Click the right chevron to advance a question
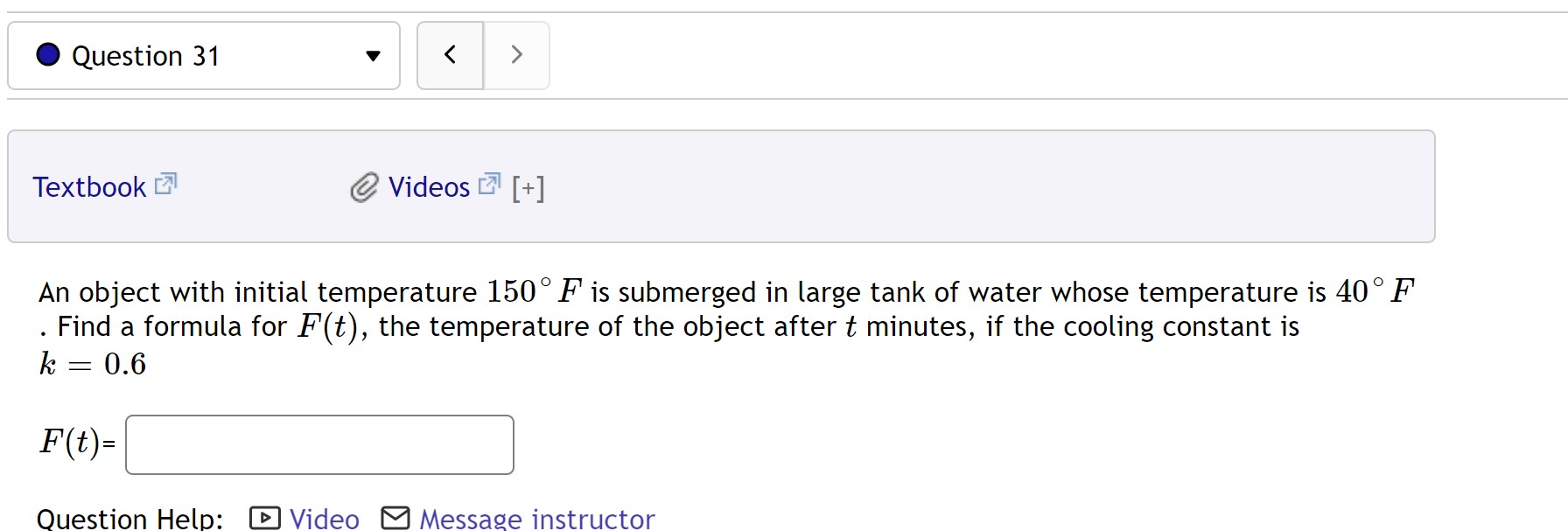This screenshot has height=531, width=1568. 516,54
